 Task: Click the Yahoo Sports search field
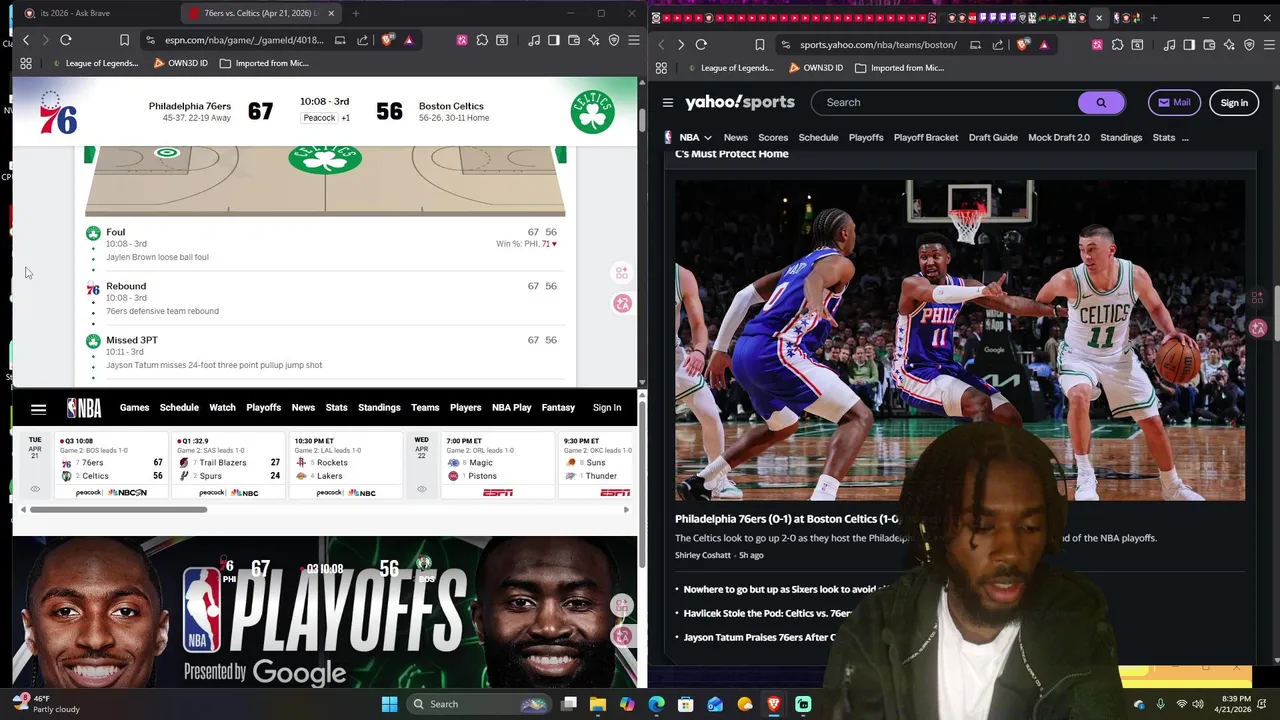pyautogui.click(x=945, y=102)
